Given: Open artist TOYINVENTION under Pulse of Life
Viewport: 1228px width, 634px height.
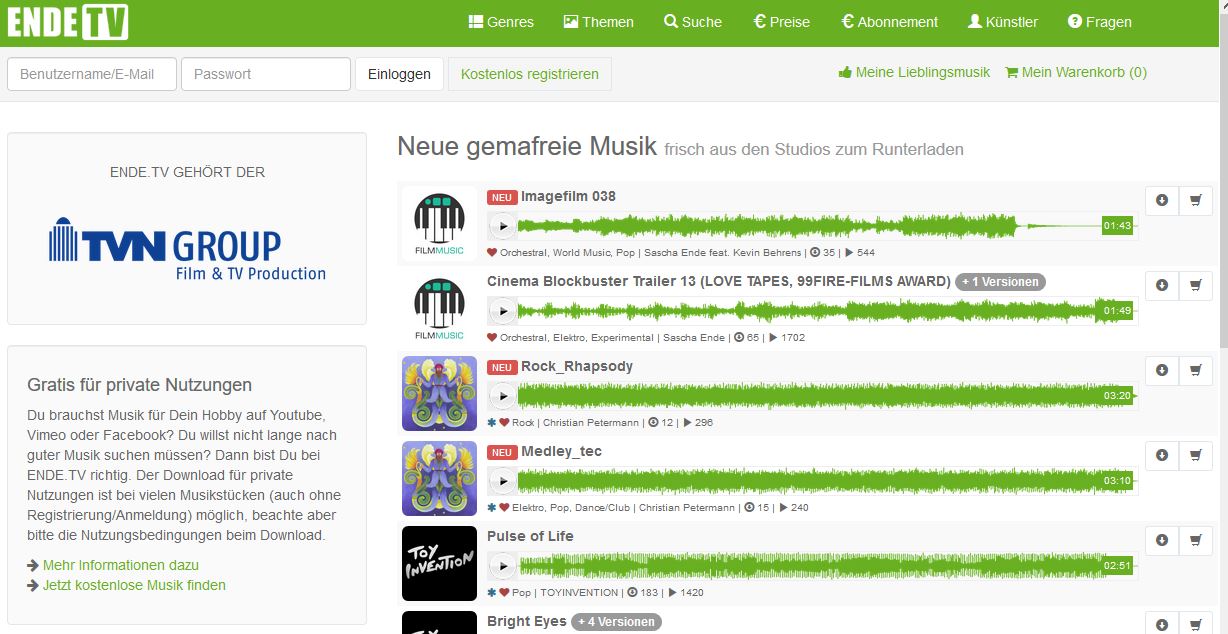Looking at the screenshot, I should click(581, 593).
